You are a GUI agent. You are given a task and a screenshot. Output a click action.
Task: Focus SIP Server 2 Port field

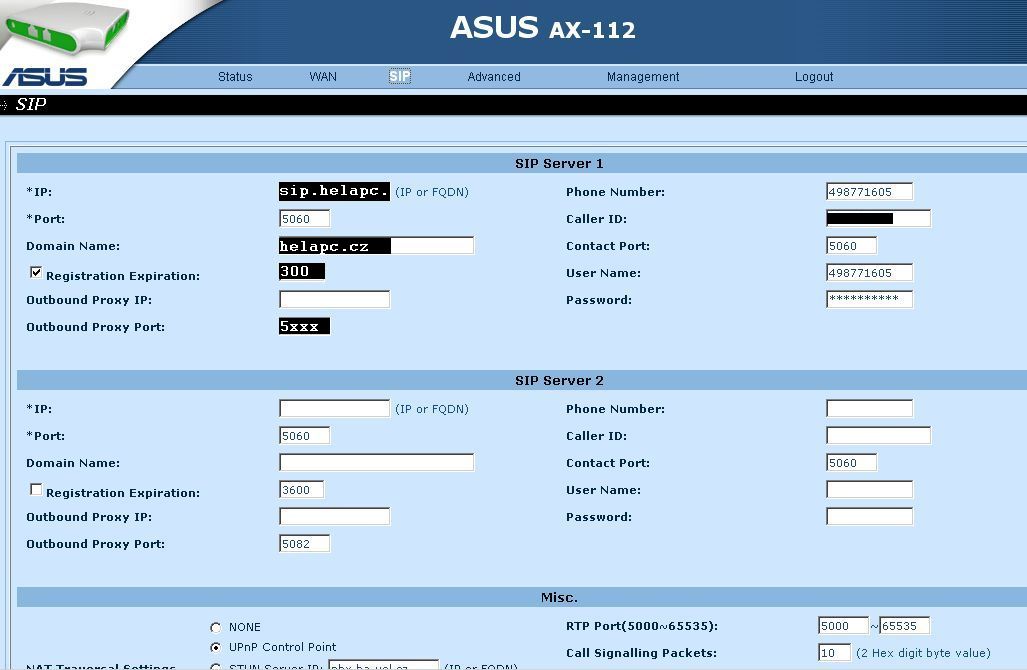(305, 436)
